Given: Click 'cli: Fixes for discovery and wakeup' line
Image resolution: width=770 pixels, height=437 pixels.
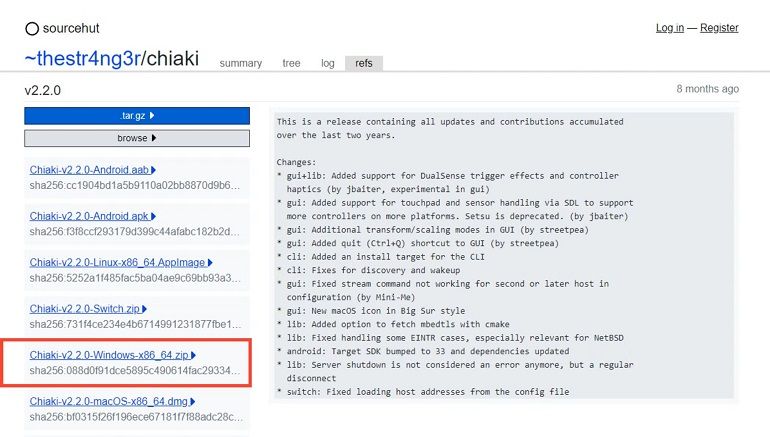Looking at the screenshot, I should (368, 270).
